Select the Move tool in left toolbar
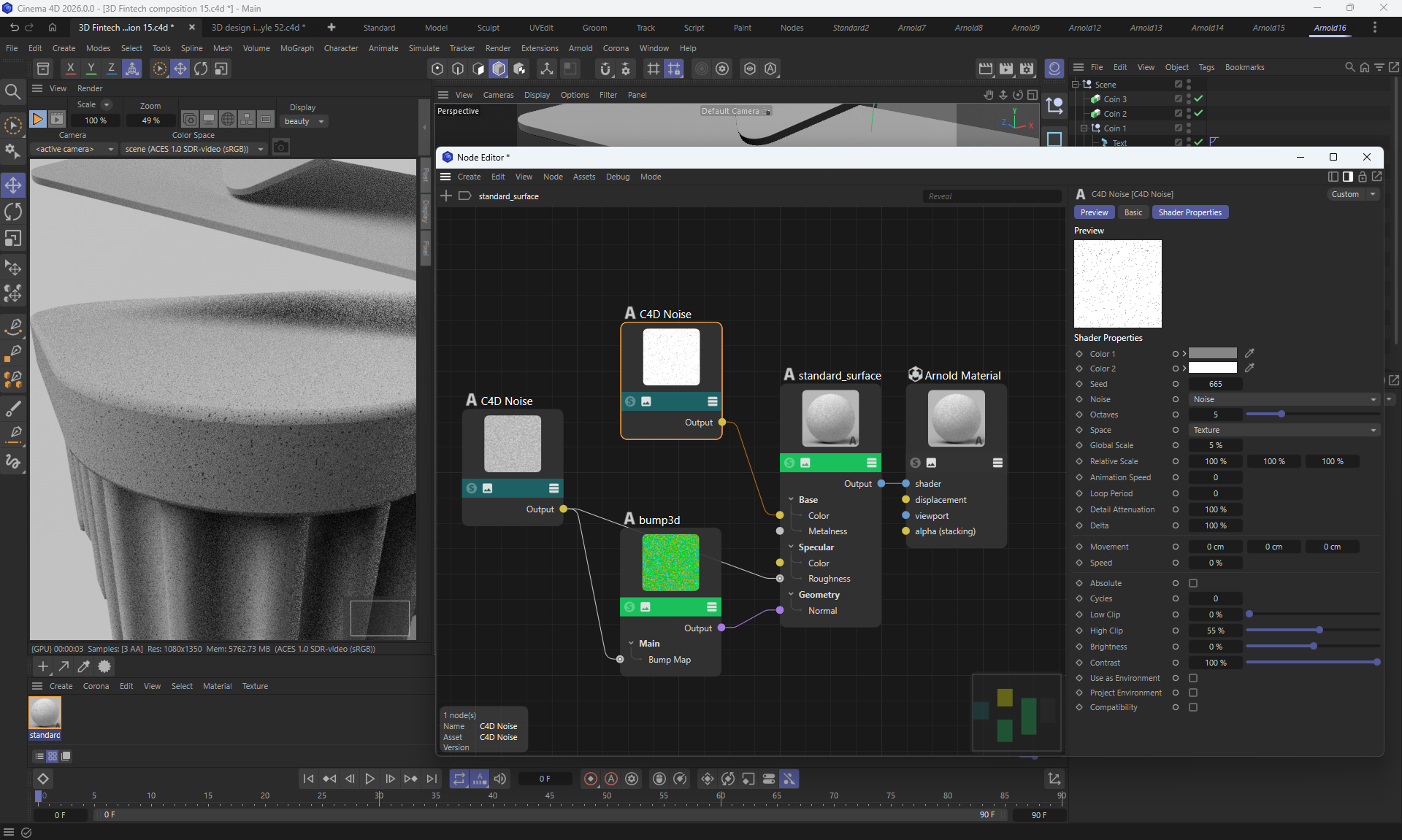 point(13,185)
